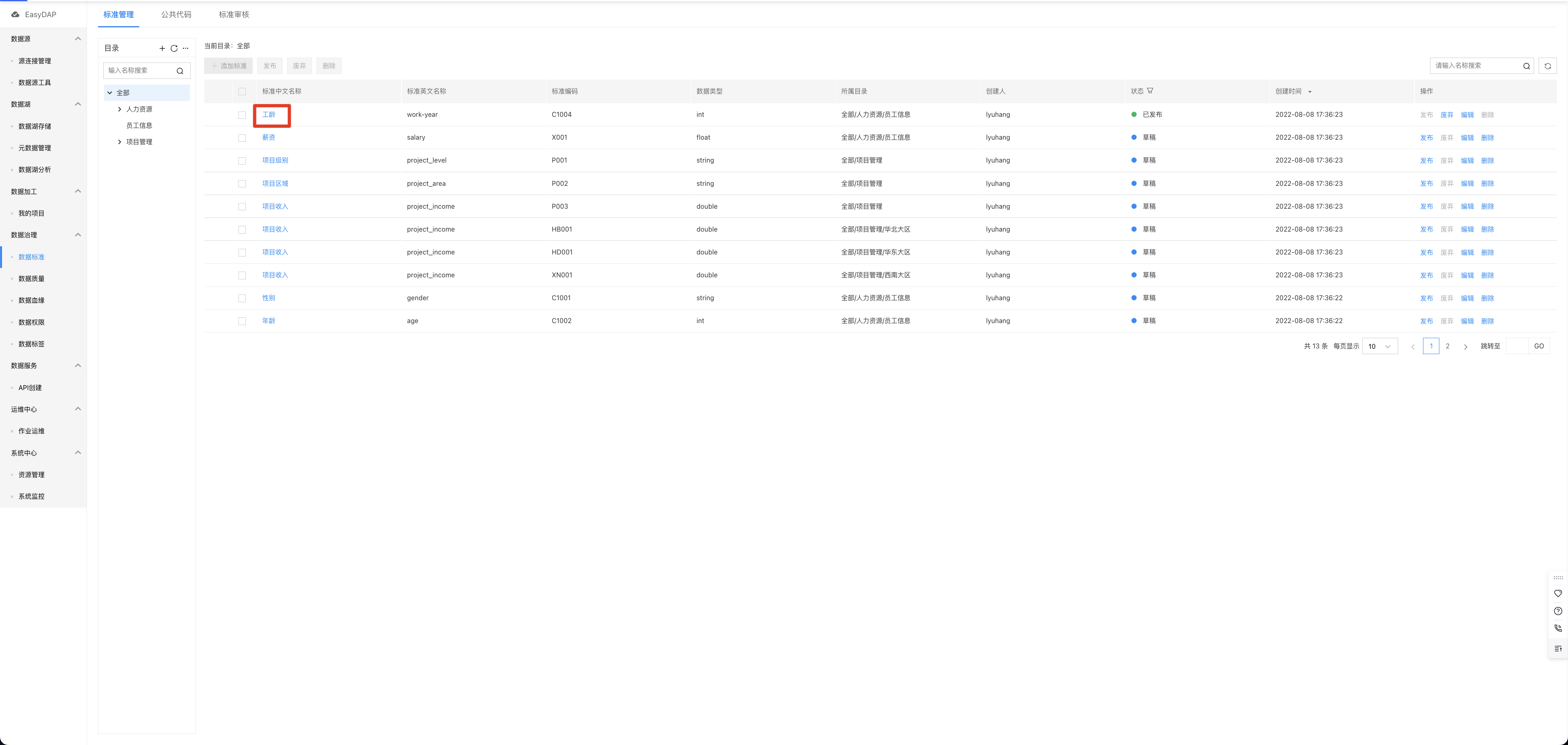Click the phone contact icon

[x=1558, y=628]
